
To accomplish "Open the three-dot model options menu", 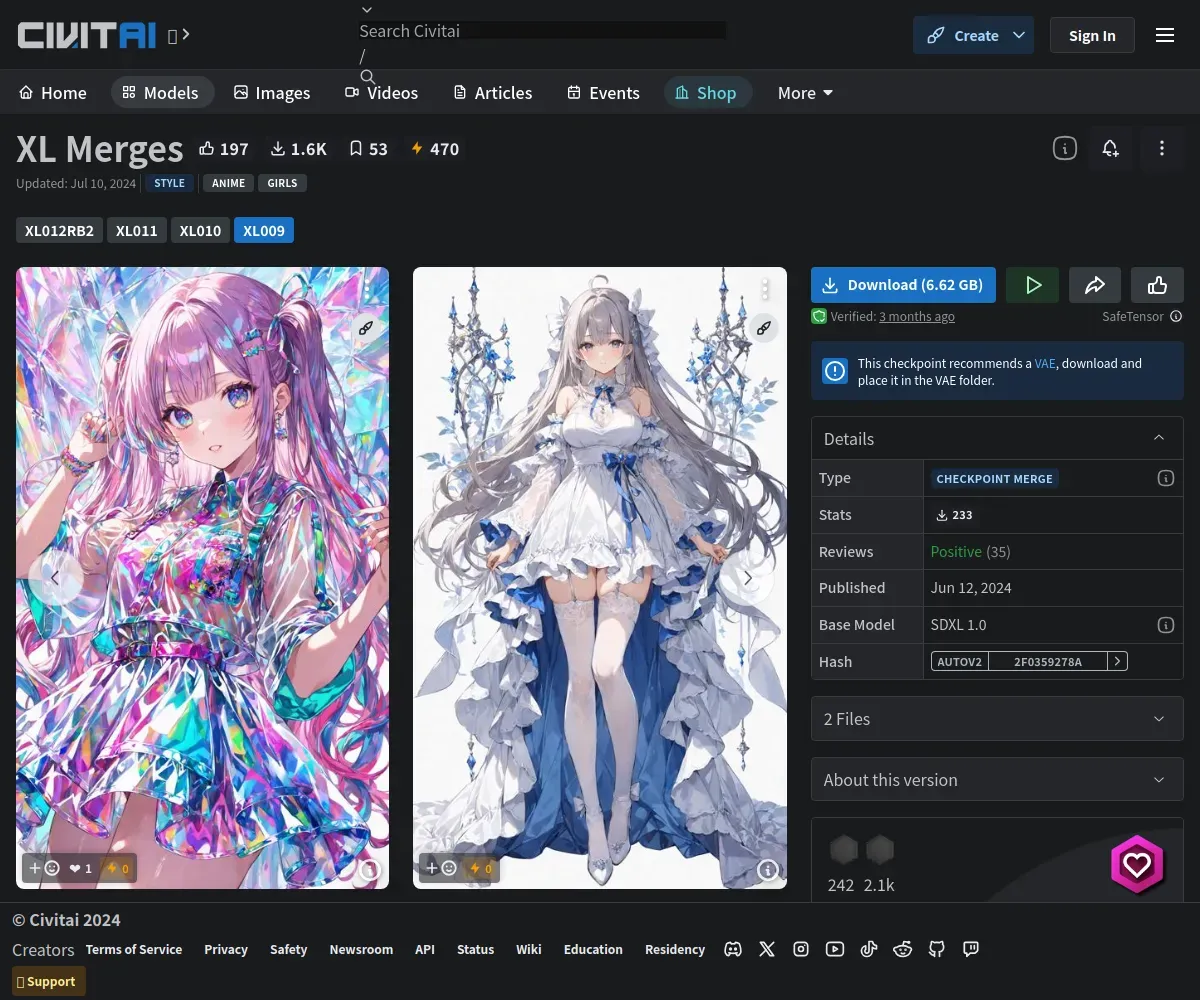I will (1161, 148).
